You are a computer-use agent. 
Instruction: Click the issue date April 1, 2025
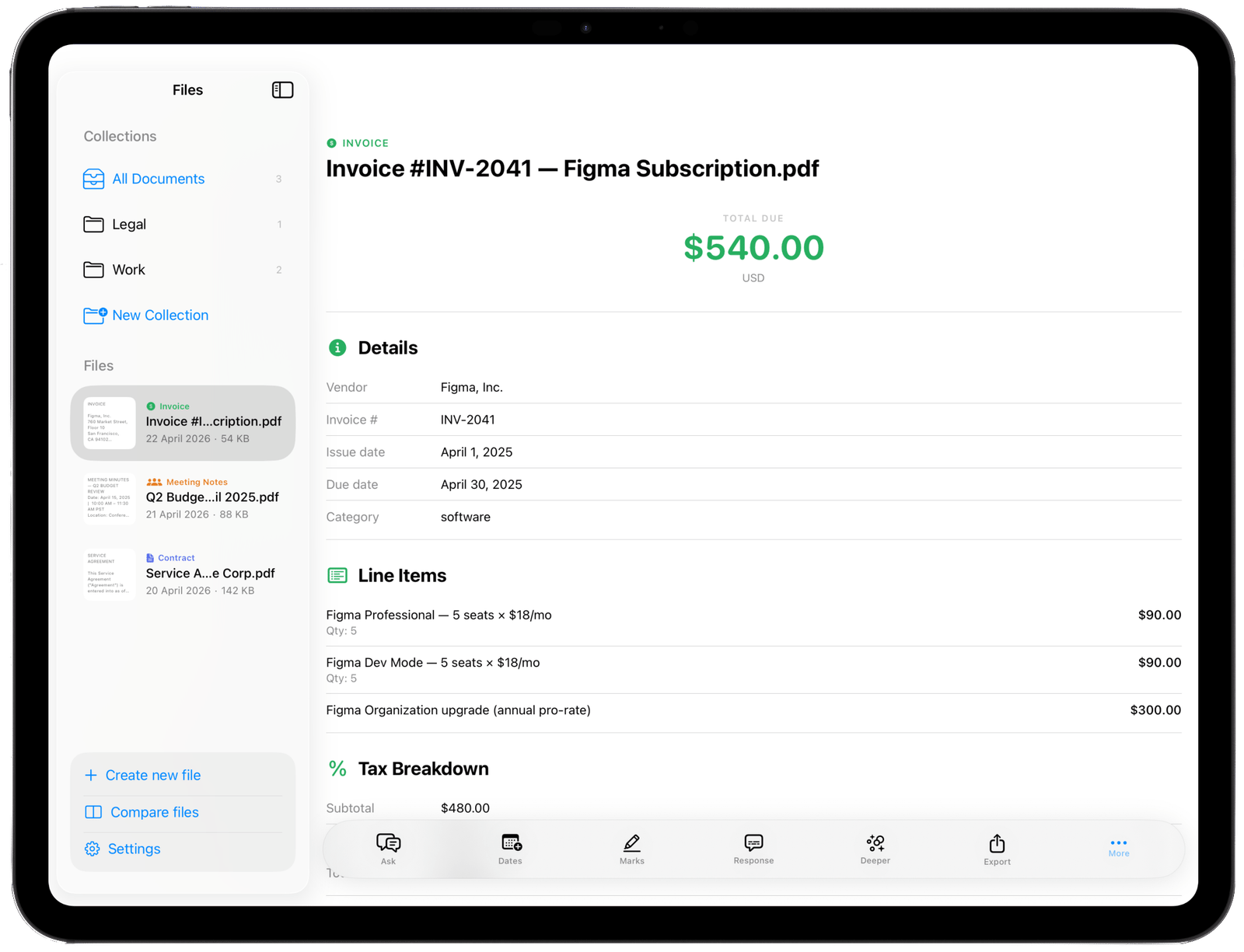[477, 452]
